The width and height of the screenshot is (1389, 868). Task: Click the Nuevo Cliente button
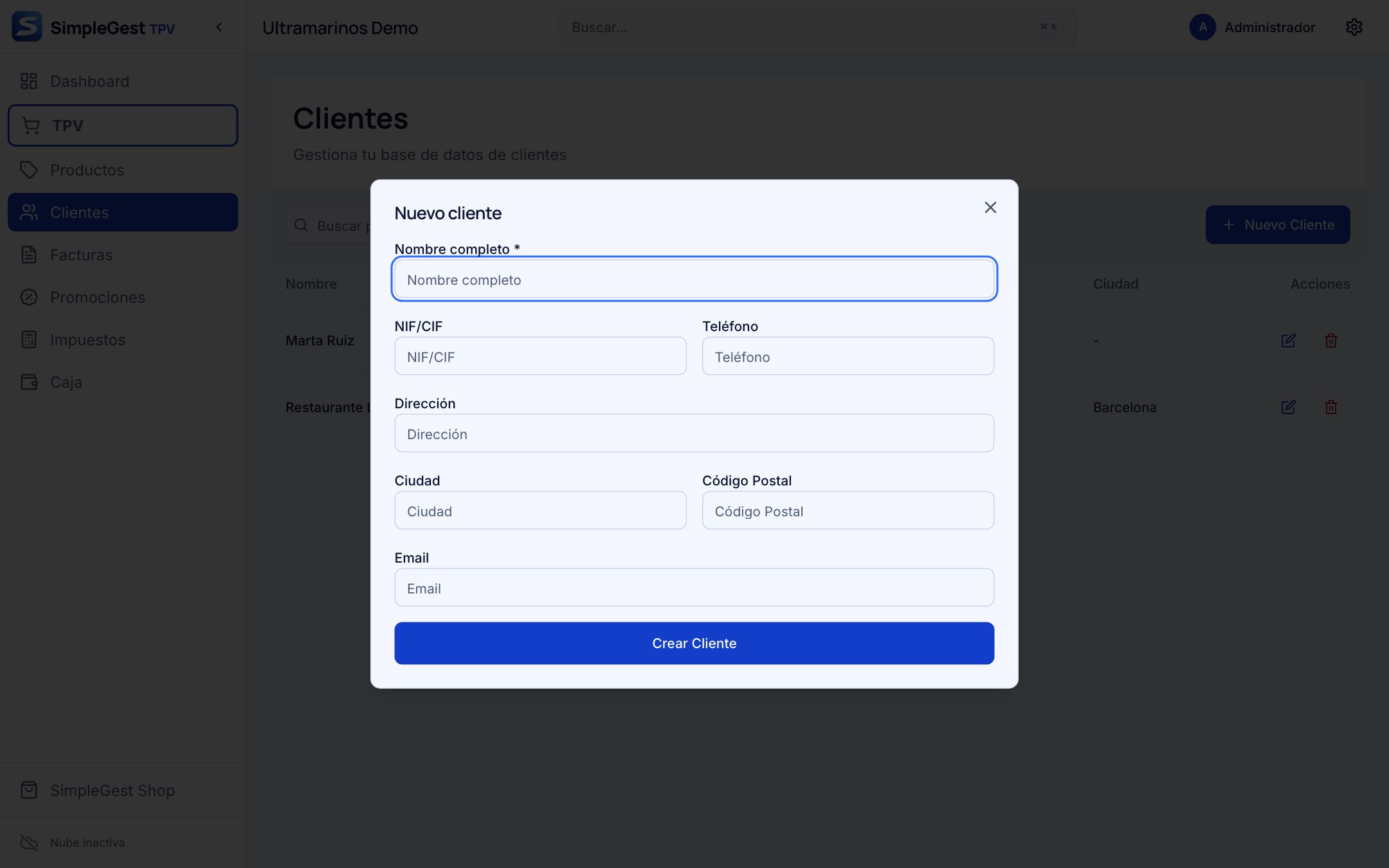[1278, 224]
